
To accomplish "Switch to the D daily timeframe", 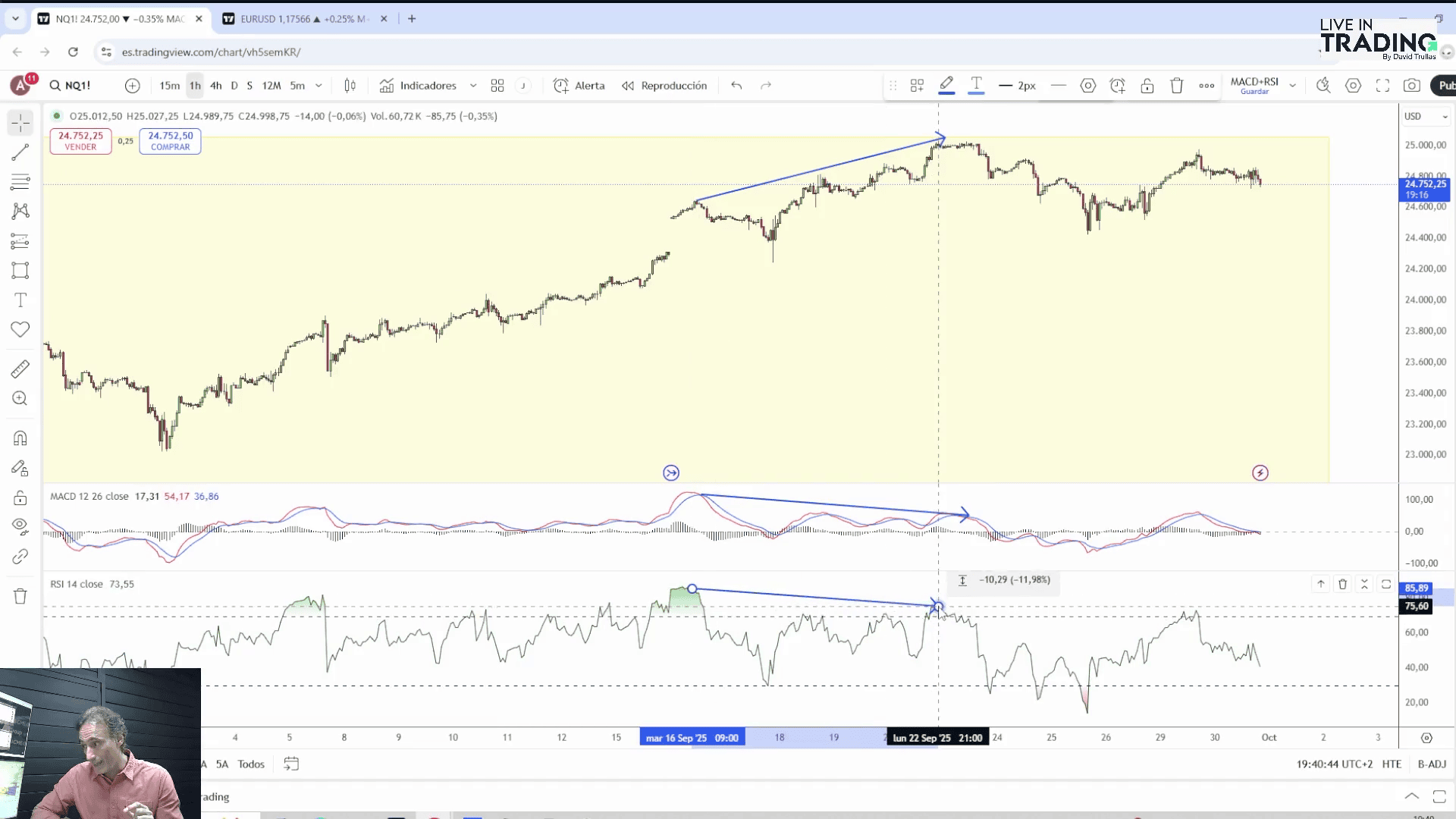I will click(x=234, y=86).
